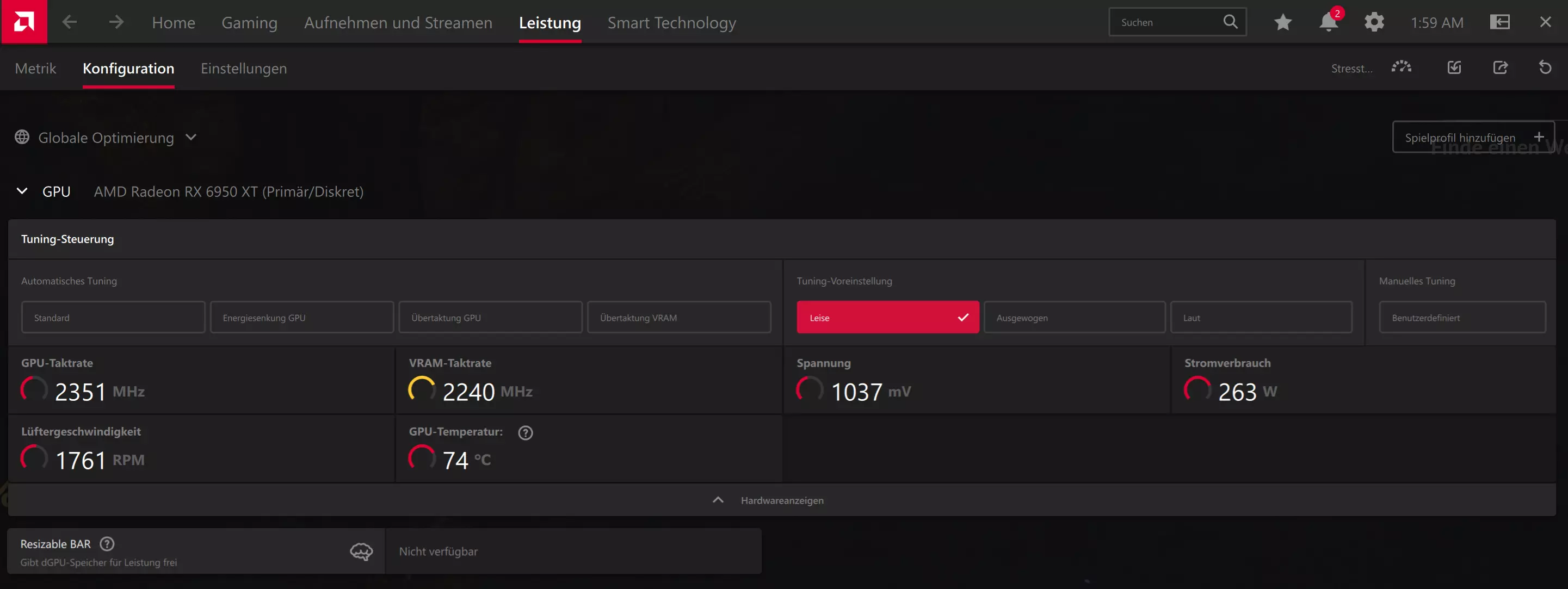Open the Leistung tab
Viewport: 1568px width, 589px height.
(550, 22)
